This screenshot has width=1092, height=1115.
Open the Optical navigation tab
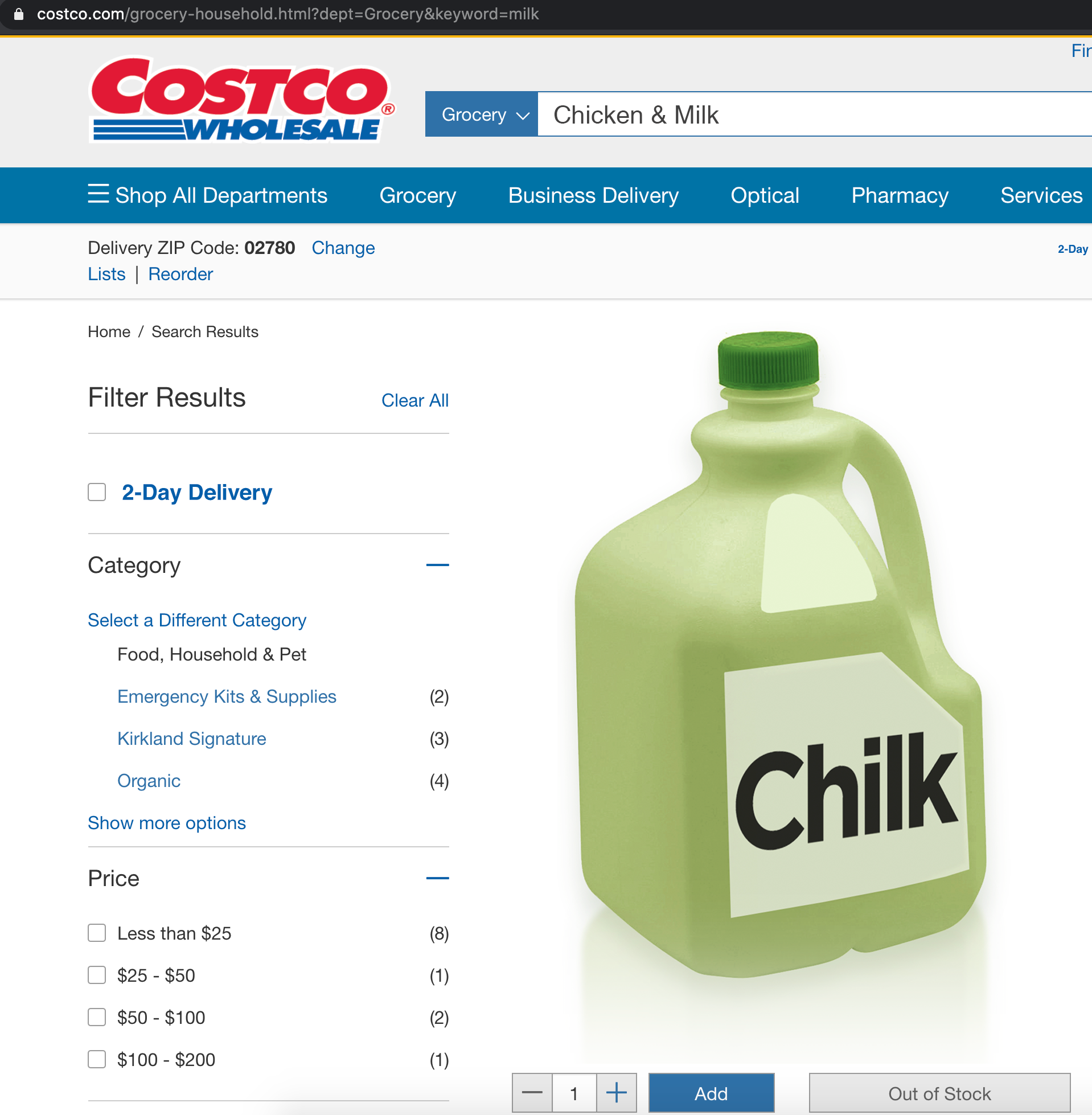(x=765, y=195)
